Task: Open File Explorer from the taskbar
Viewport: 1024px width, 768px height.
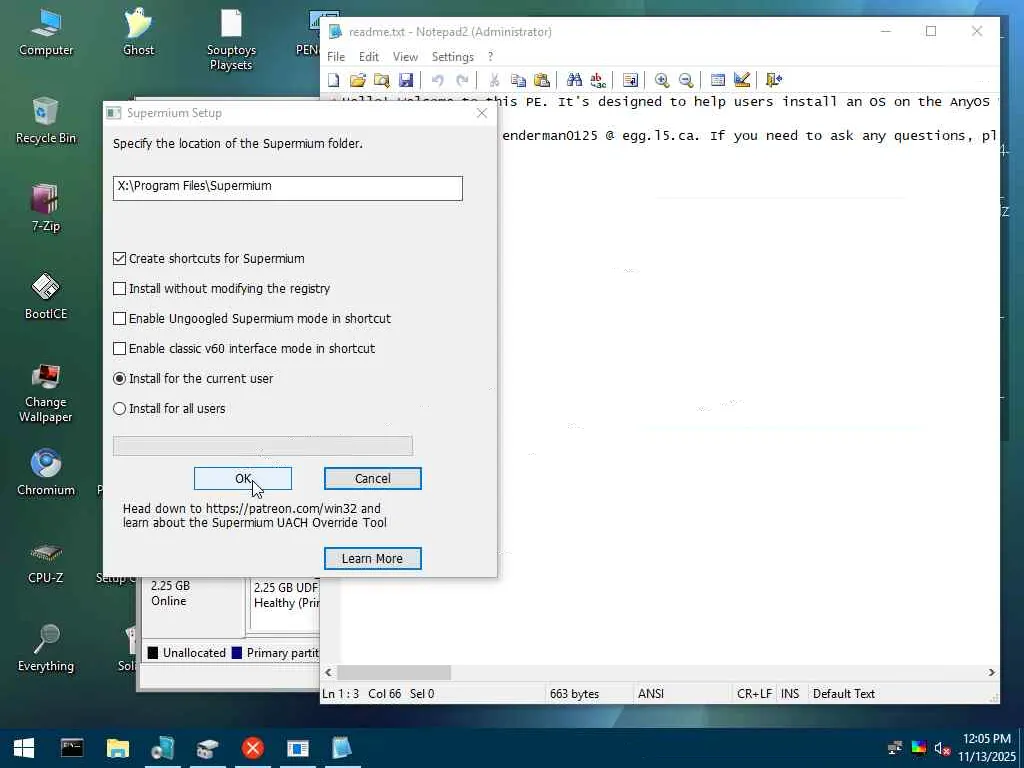Action: [118, 748]
